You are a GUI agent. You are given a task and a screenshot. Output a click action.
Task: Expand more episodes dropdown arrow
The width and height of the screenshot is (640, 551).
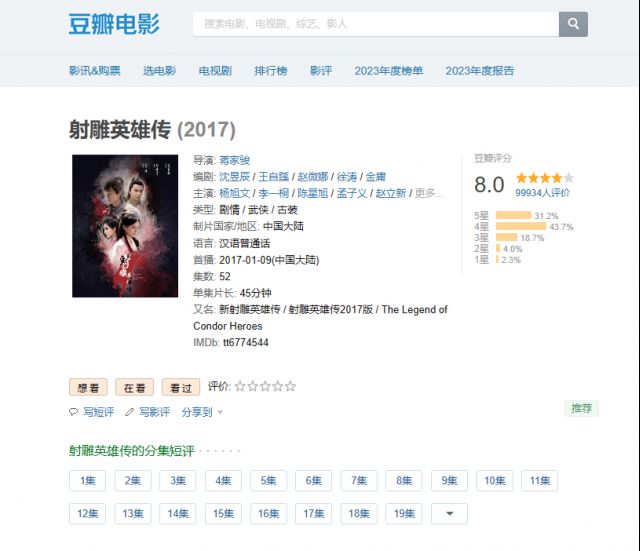[x=449, y=513]
